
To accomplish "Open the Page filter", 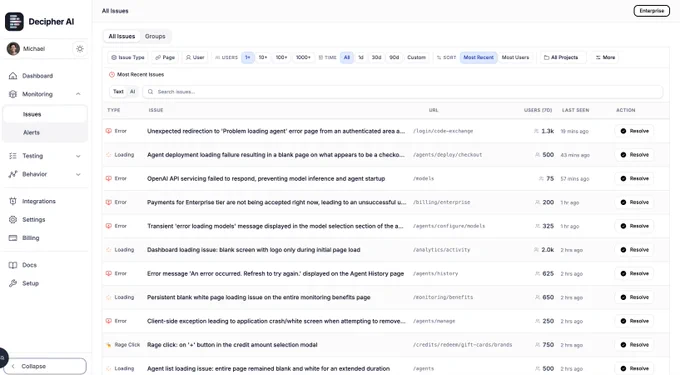I will point(165,57).
